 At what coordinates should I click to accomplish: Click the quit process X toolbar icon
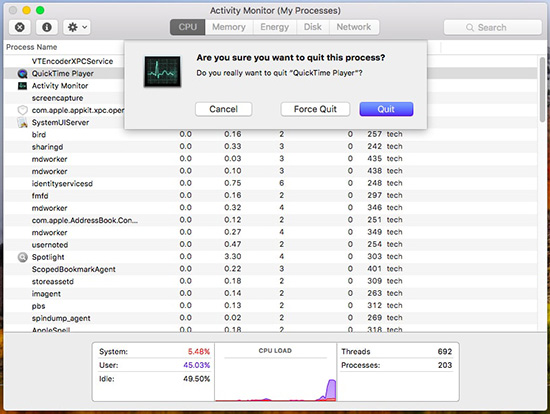point(20,27)
